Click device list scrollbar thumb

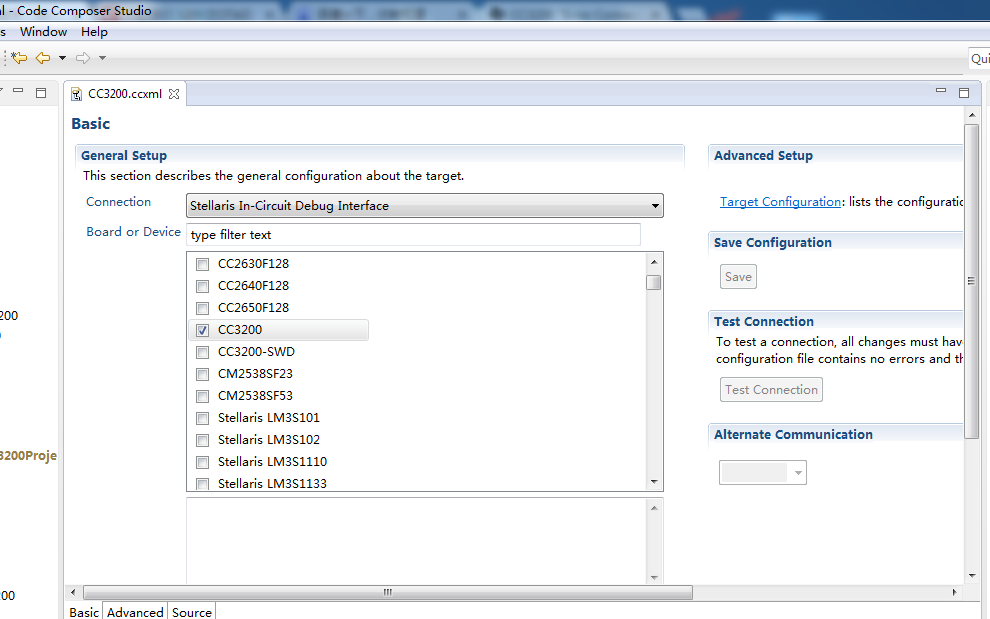(x=654, y=282)
